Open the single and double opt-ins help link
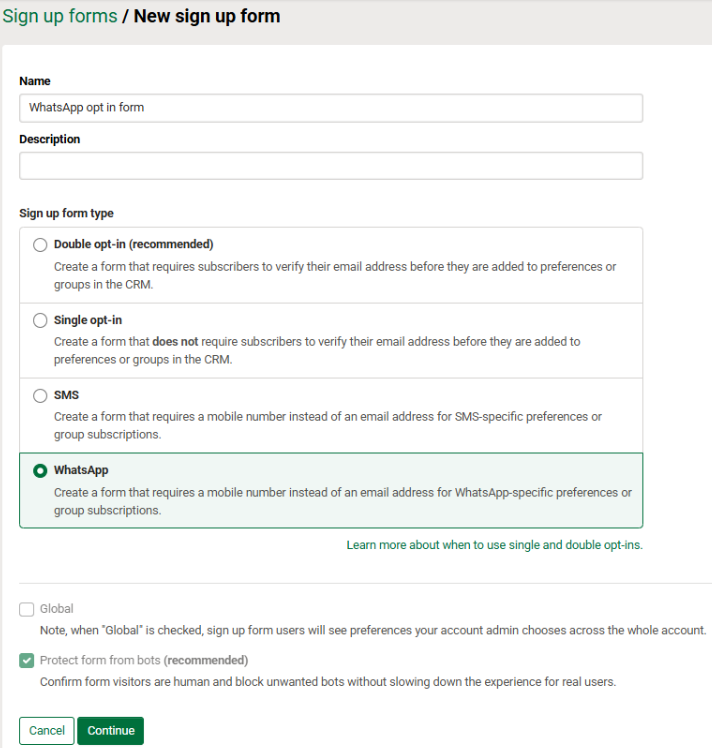This screenshot has width=712, height=748. pos(495,545)
